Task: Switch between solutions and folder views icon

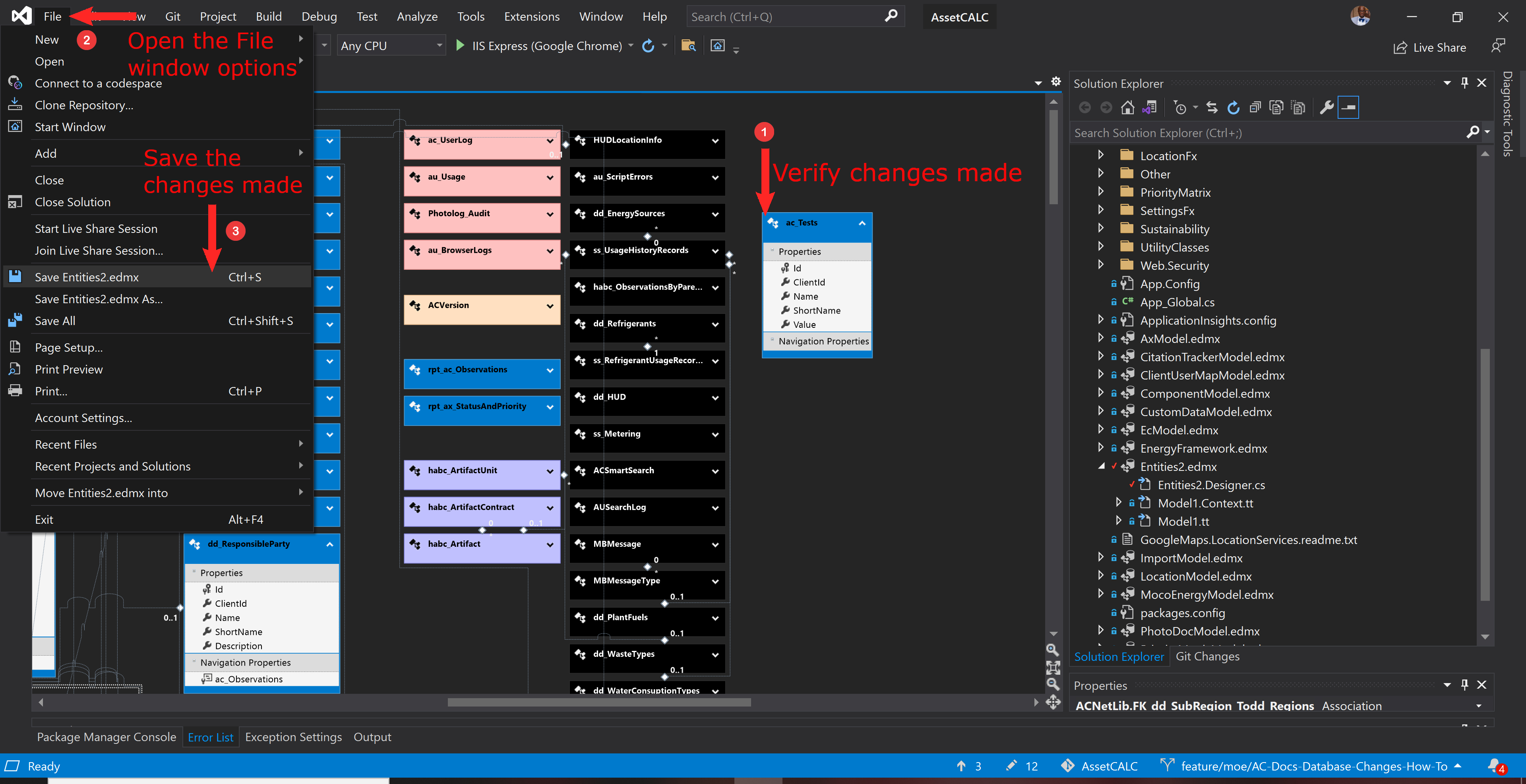Action: [1149, 108]
